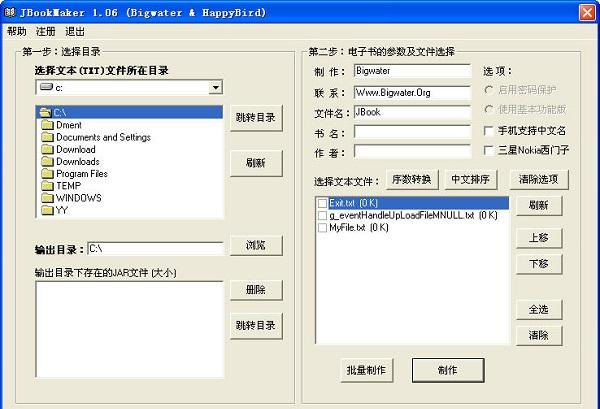Focus the 联系 Www.Bigwater.Org field
The width and height of the screenshot is (600, 409).
pyautogui.click(x=412, y=93)
